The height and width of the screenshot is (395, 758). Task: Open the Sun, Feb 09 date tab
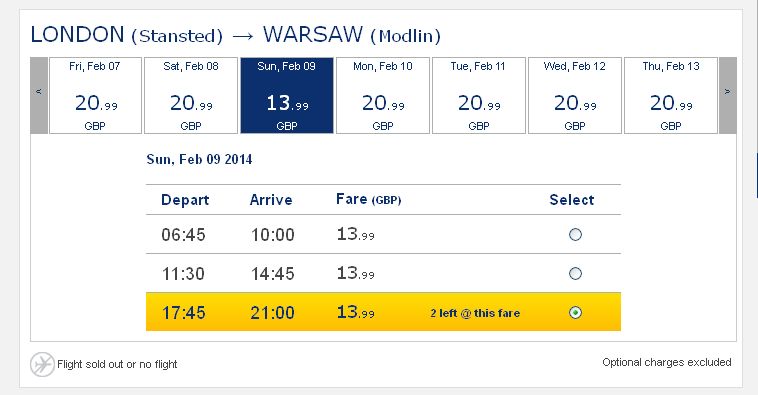(x=287, y=95)
